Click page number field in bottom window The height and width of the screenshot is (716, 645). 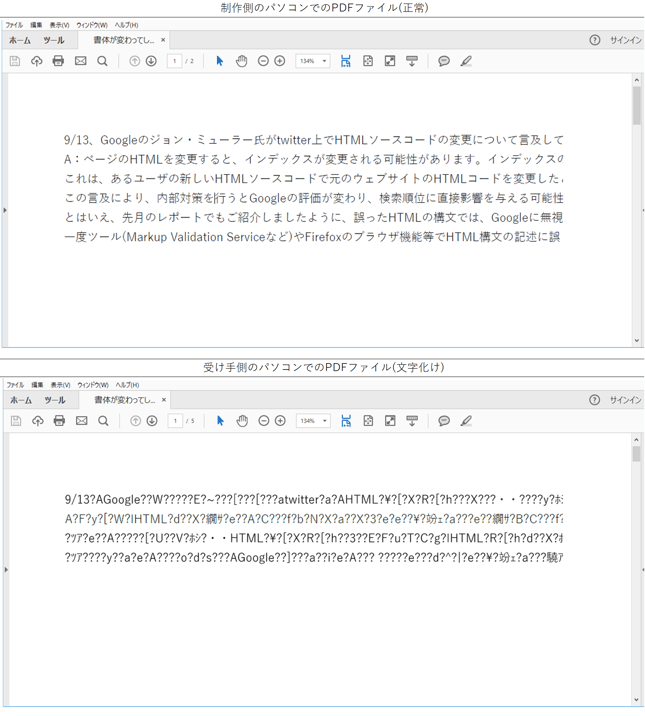(x=175, y=421)
